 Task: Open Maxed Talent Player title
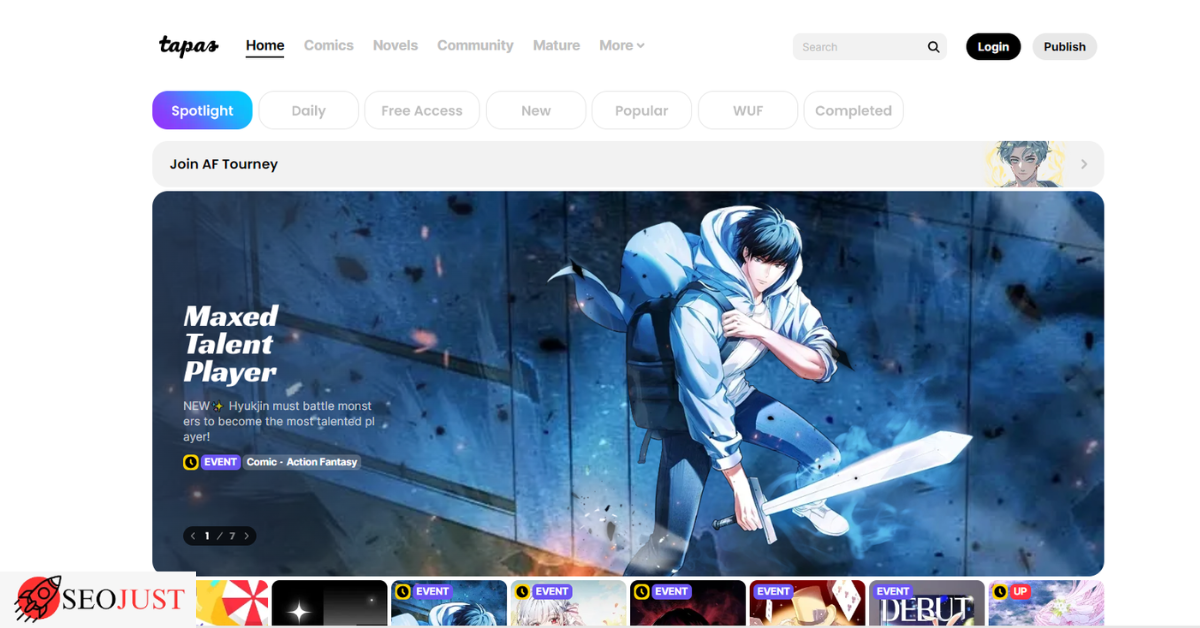pyautogui.click(x=231, y=344)
